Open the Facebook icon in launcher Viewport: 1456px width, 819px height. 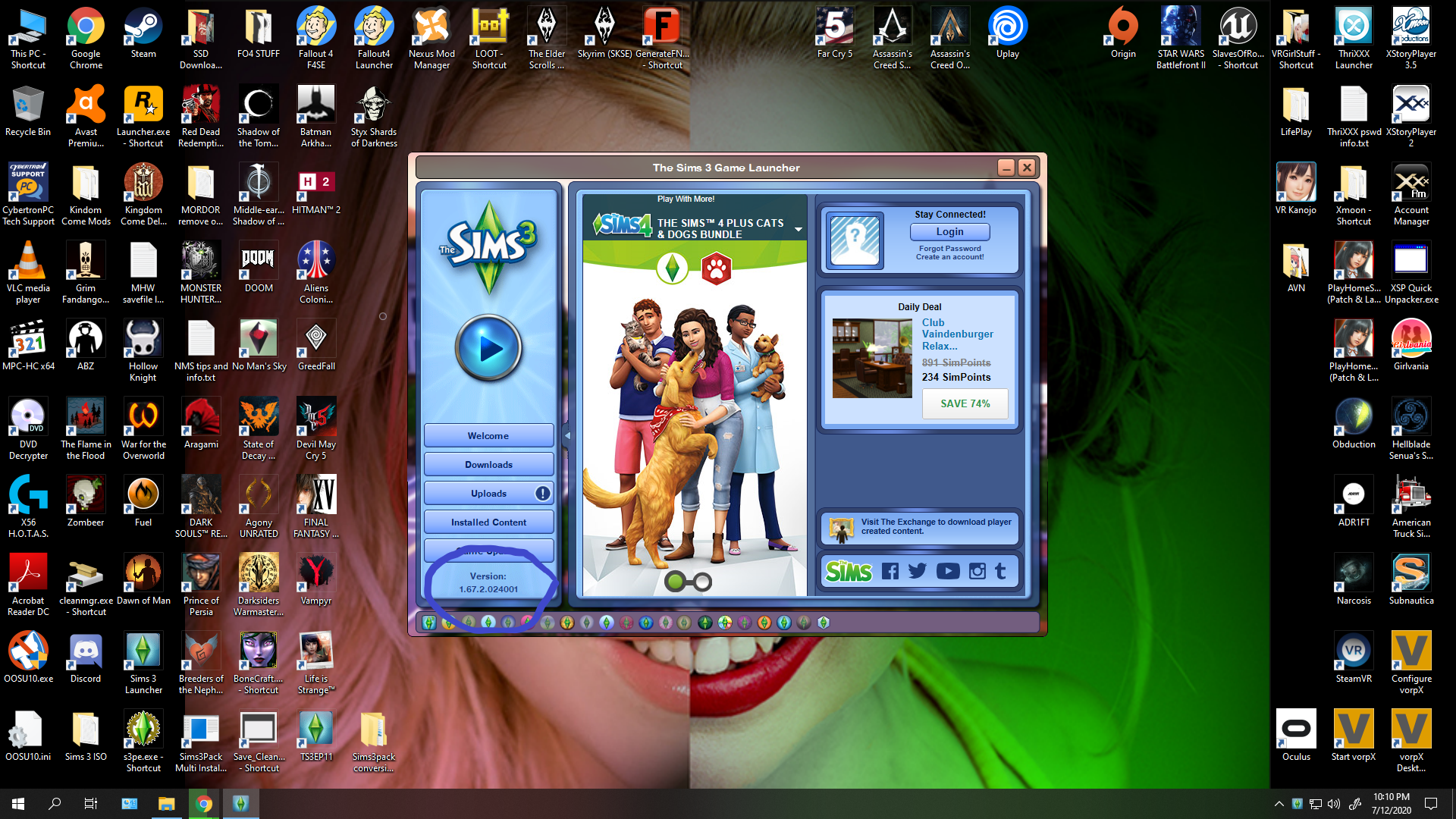(890, 571)
